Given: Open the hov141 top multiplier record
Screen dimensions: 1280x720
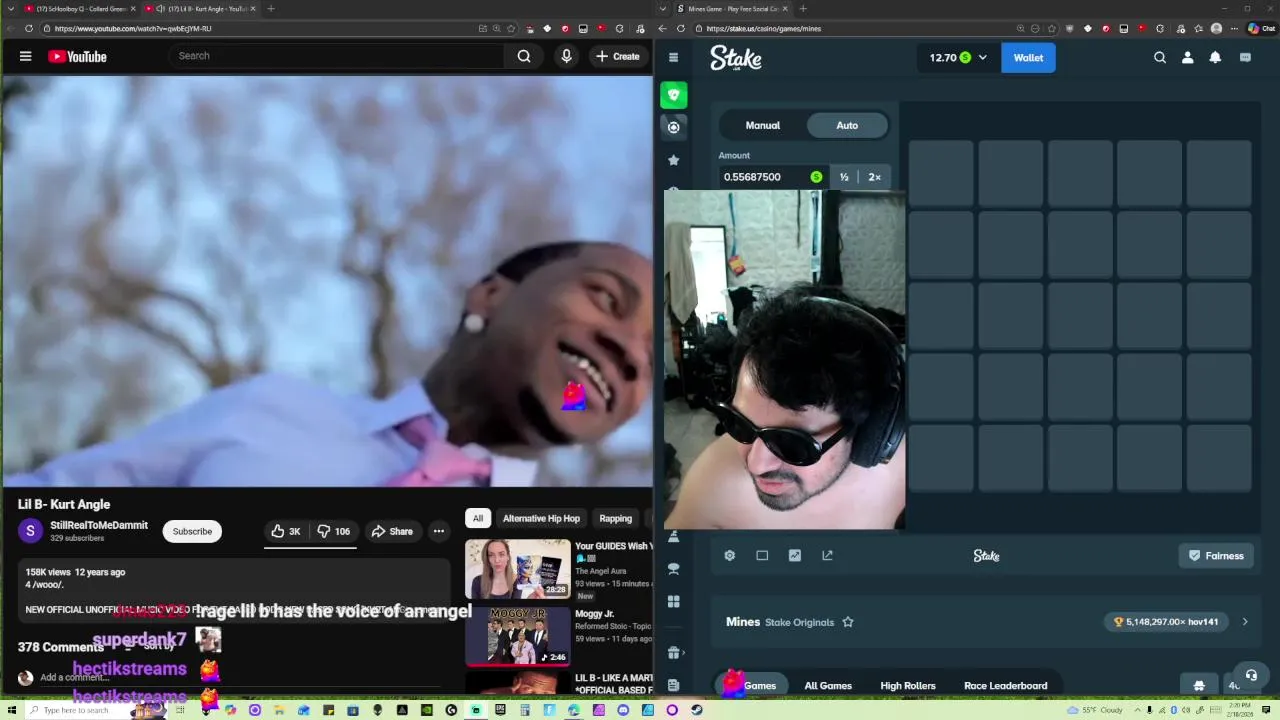Looking at the screenshot, I should pyautogui.click(x=1165, y=622).
